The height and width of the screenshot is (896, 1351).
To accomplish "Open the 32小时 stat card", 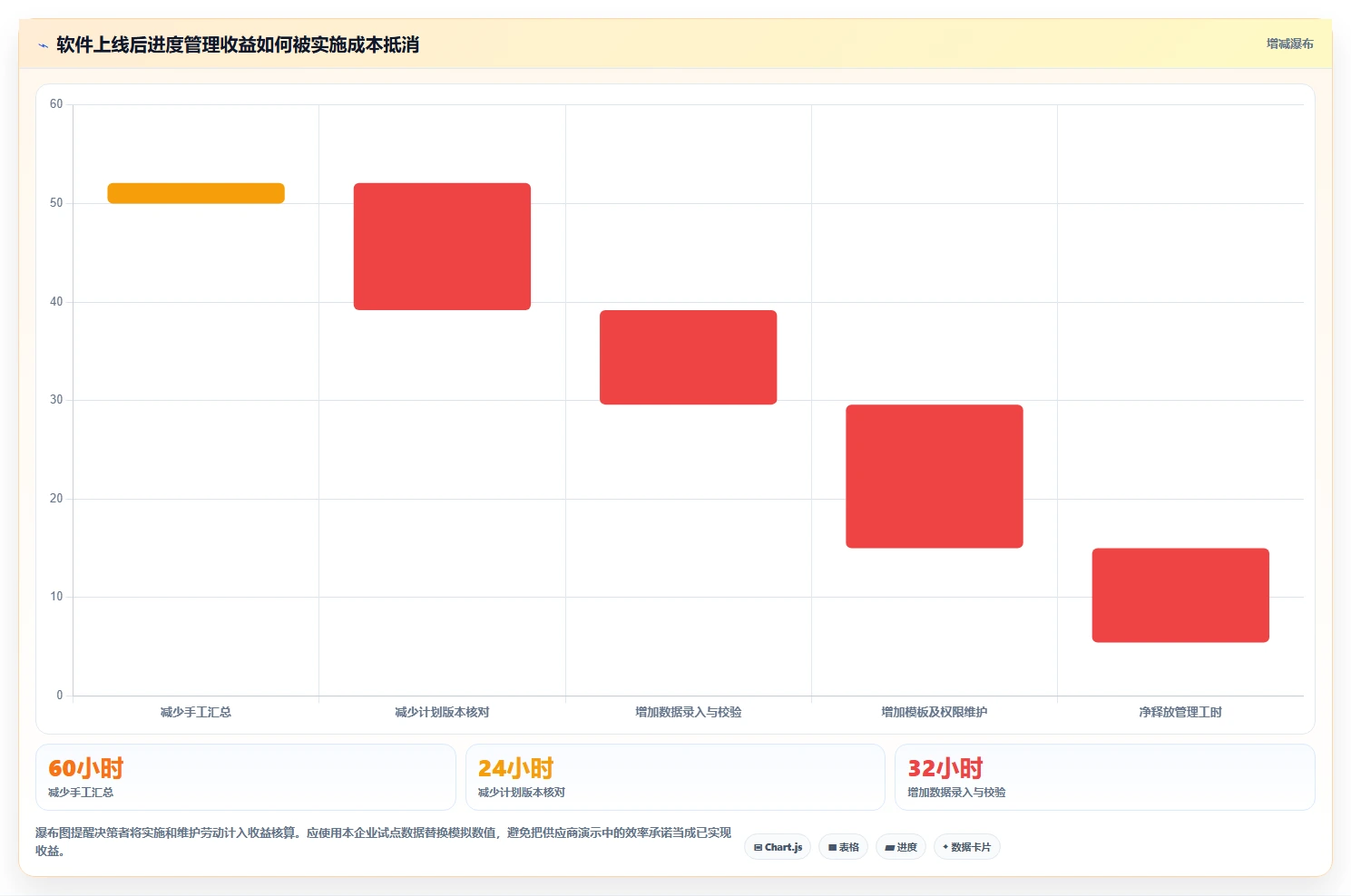I will point(1104,777).
